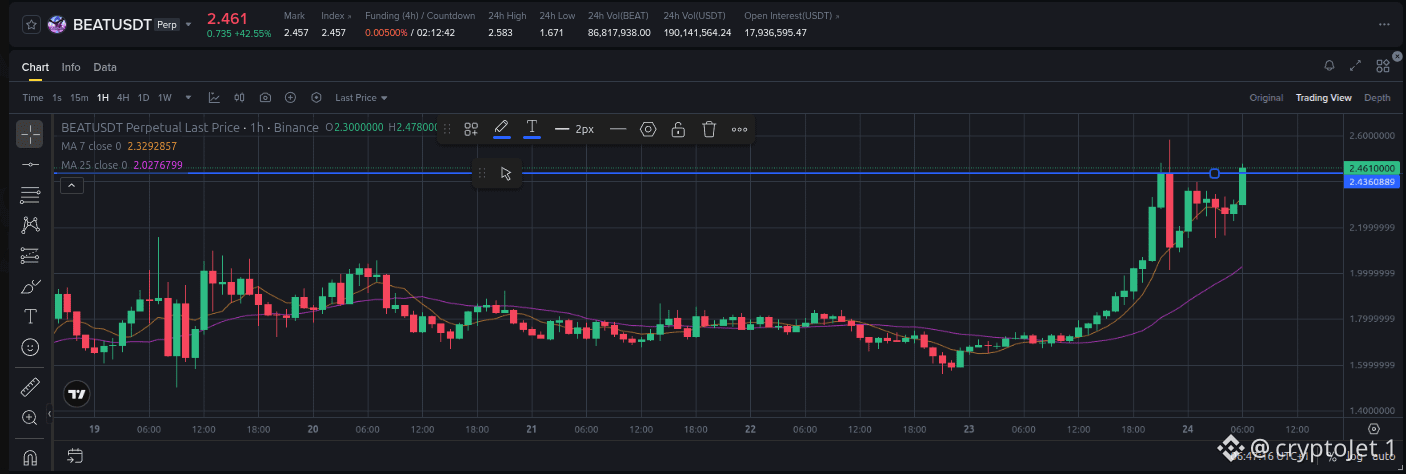Change line color with pencil icon
The image size is (1406, 474).
[502, 129]
